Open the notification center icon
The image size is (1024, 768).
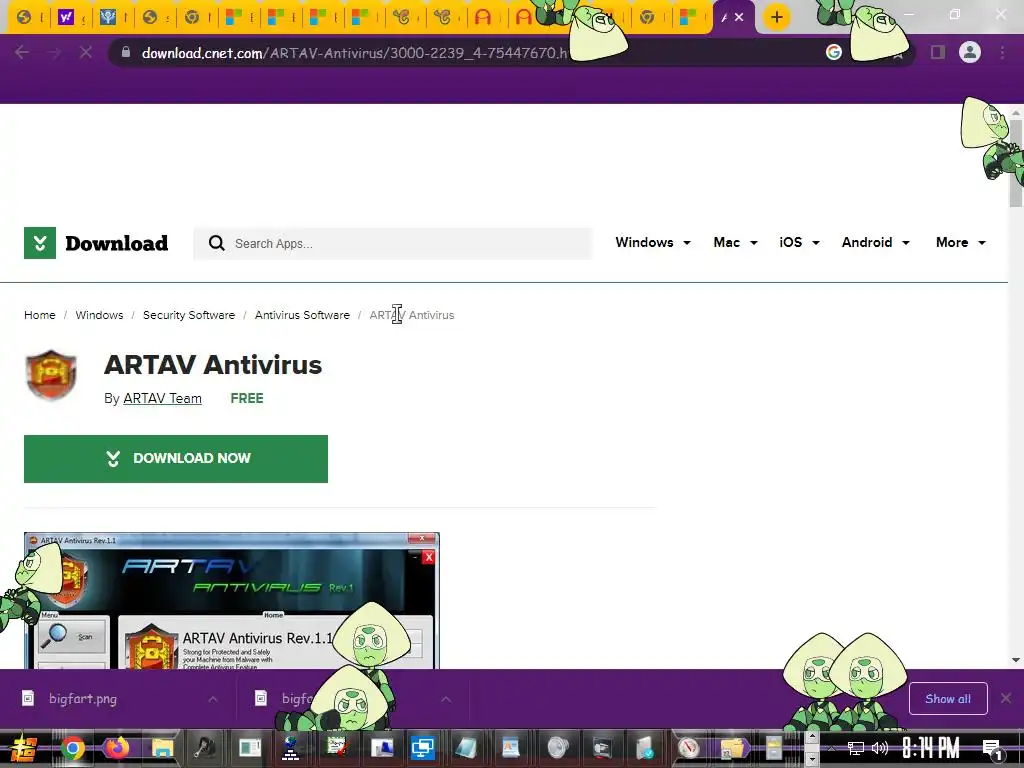(x=993, y=748)
